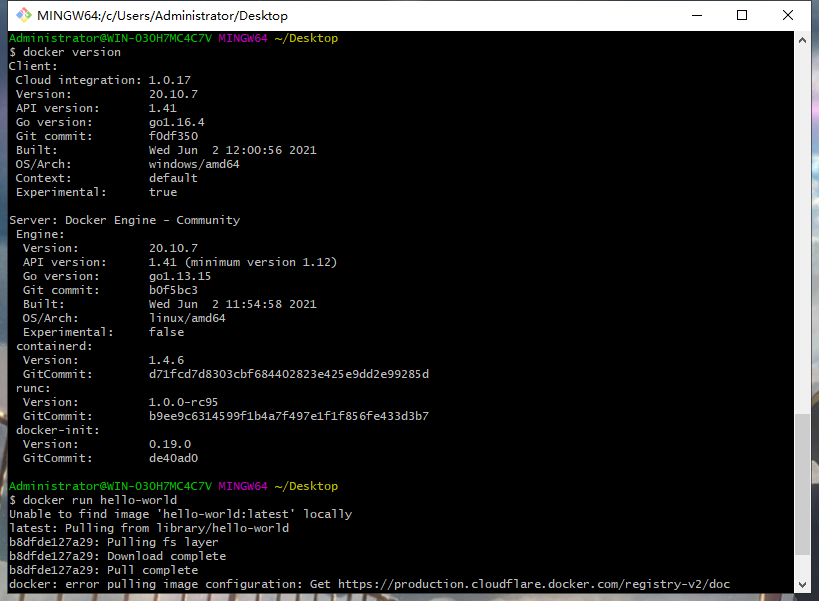Click the Context value 'default'
Viewport: 819px width, 601px height.
[x=173, y=179]
